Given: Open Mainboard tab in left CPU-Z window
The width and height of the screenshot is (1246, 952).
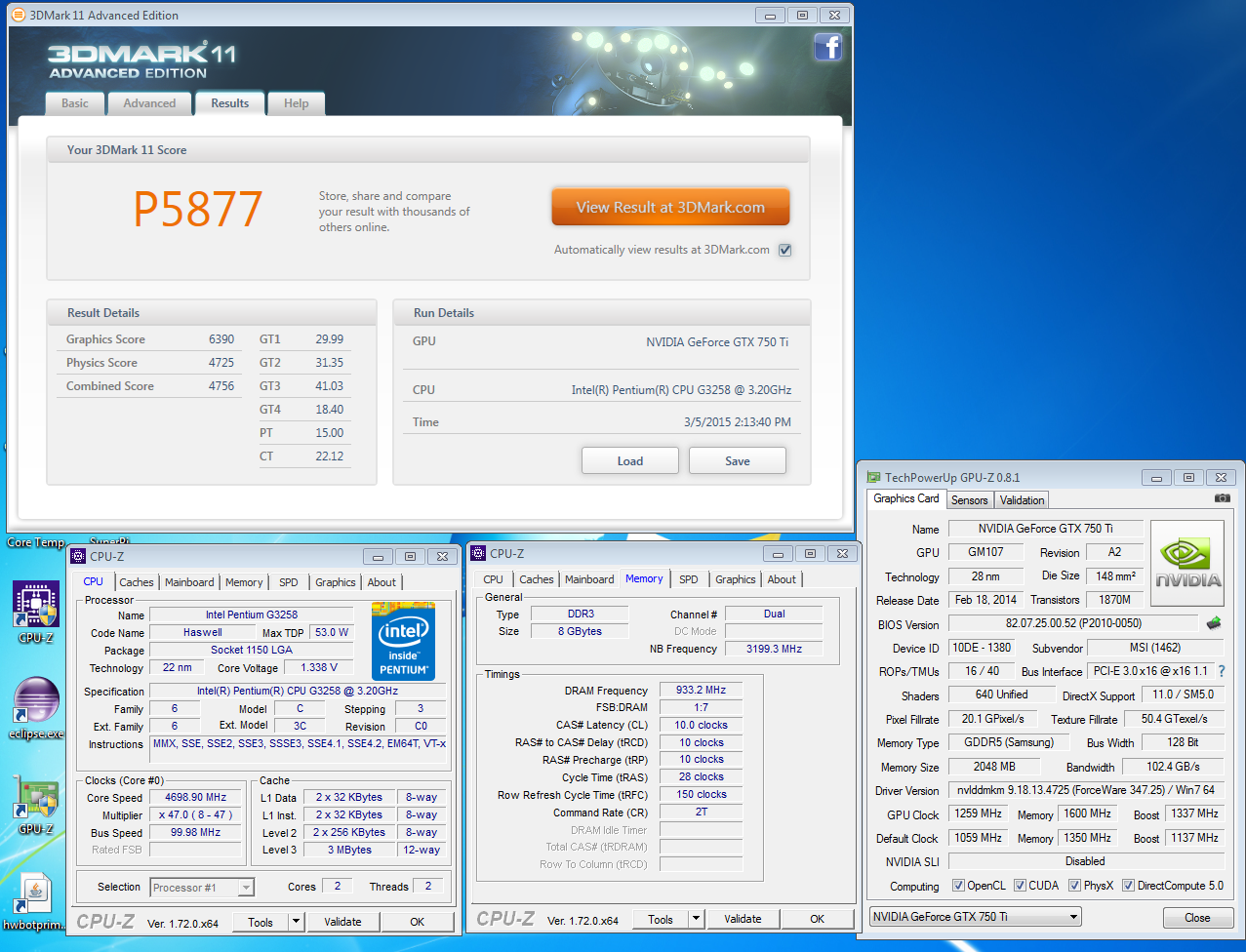Looking at the screenshot, I should pyautogui.click(x=189, y=582).
